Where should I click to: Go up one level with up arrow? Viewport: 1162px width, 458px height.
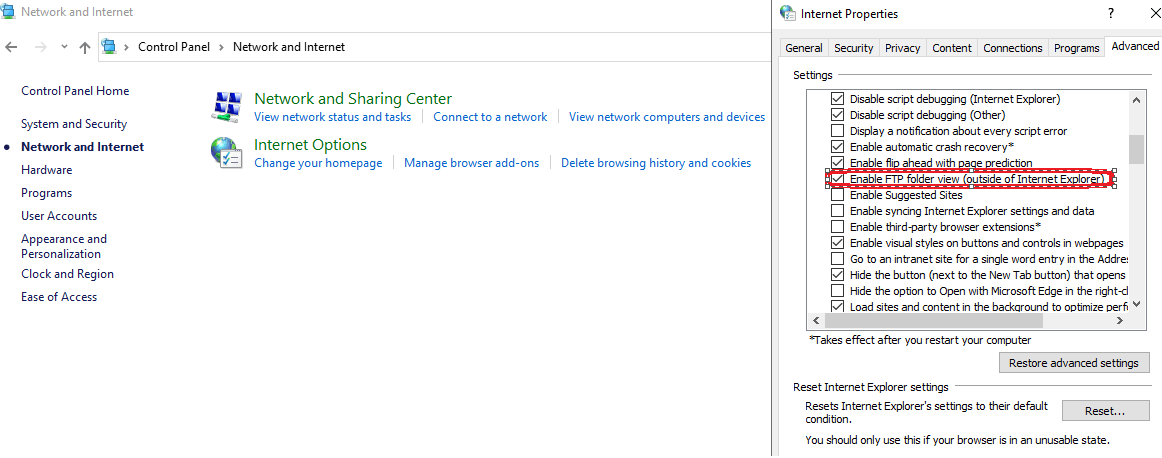coord(84,47)
